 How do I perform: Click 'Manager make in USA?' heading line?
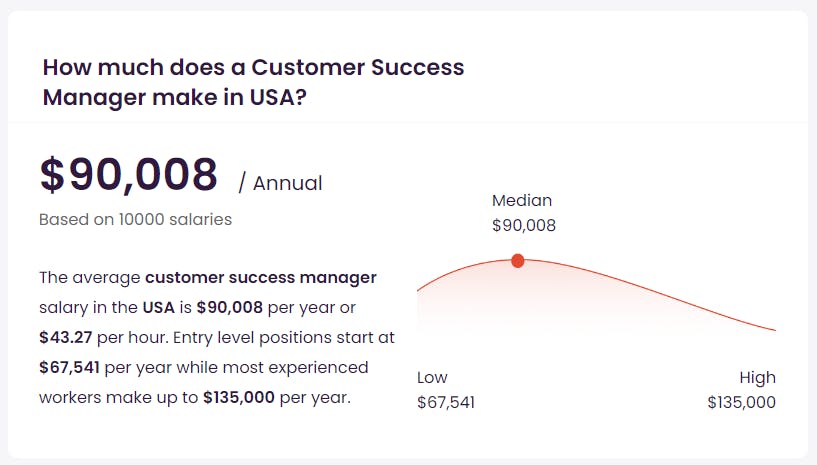pyautogui.click(x=175, y=97)
